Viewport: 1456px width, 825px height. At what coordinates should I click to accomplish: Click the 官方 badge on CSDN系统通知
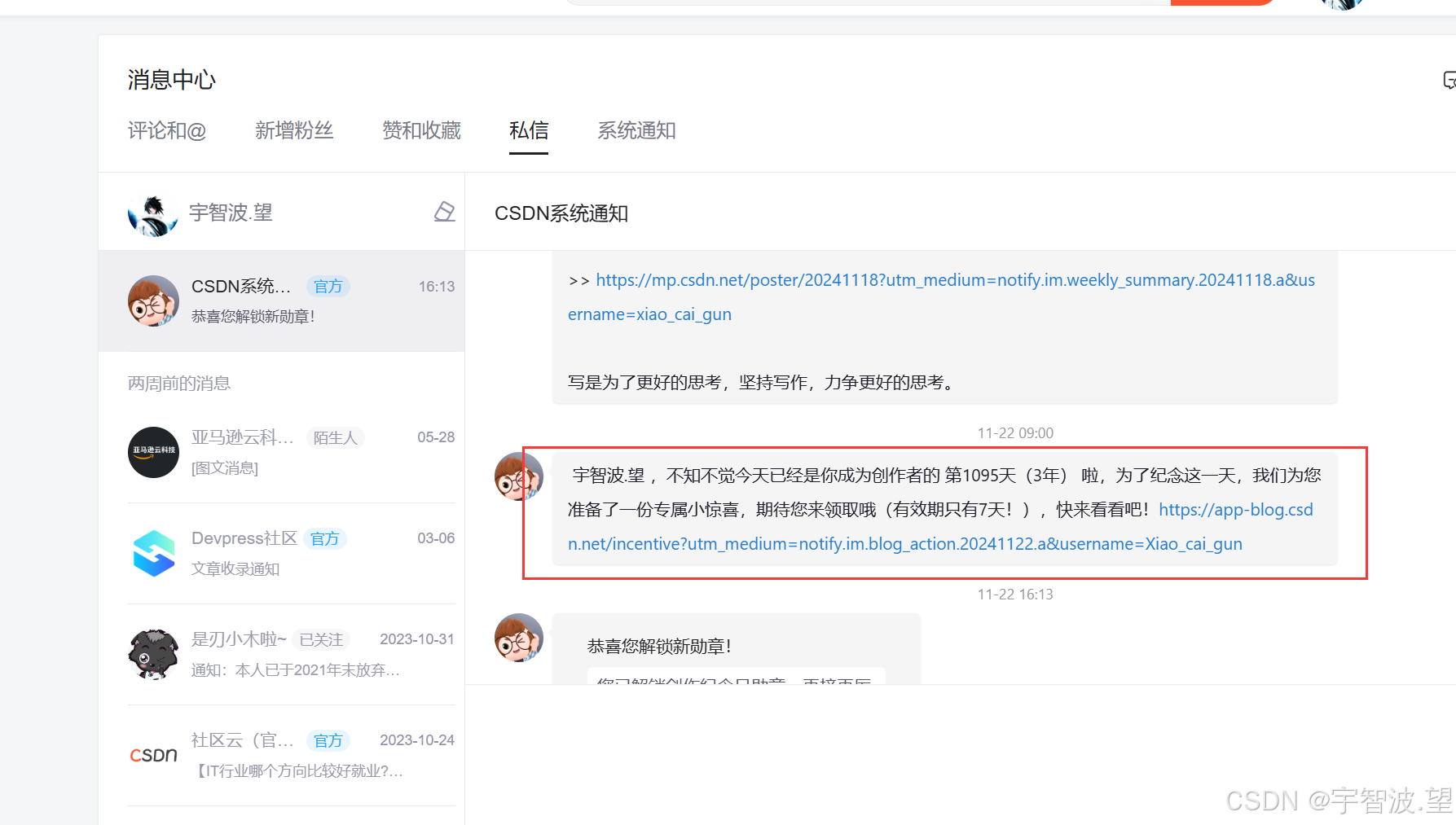[328, 287]
